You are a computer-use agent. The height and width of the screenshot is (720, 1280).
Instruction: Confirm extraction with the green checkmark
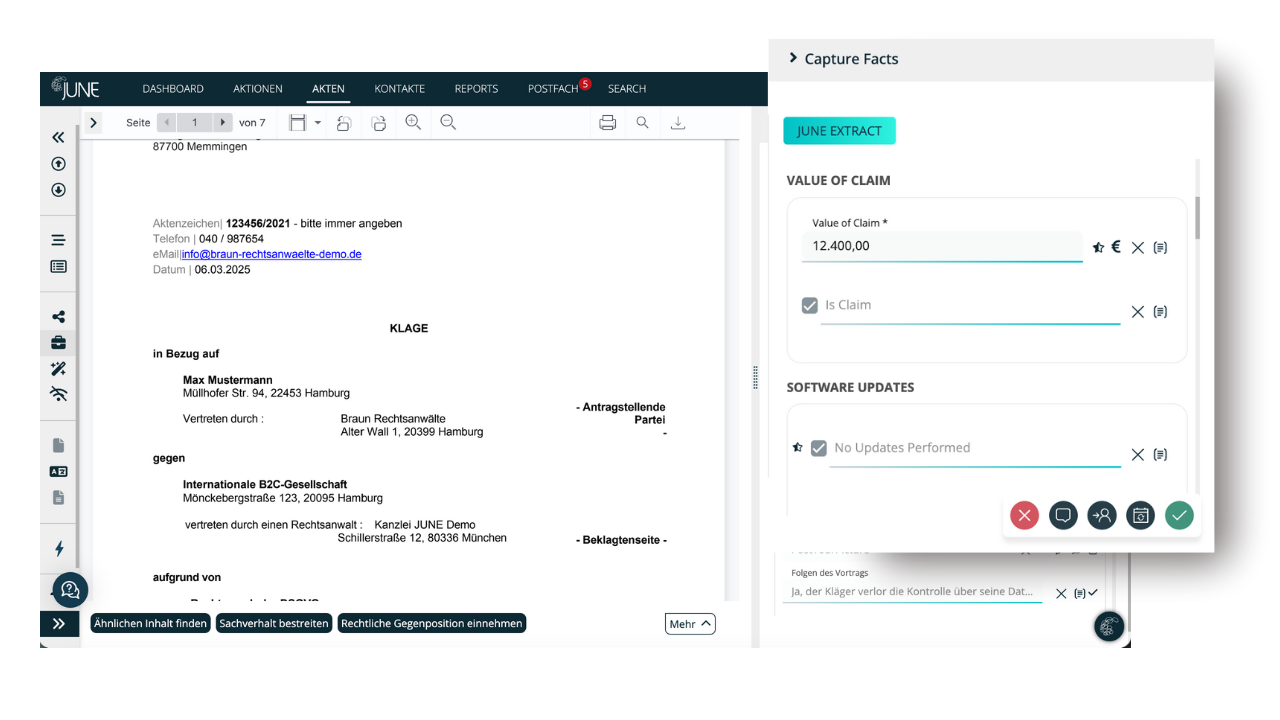[1179, 515]
